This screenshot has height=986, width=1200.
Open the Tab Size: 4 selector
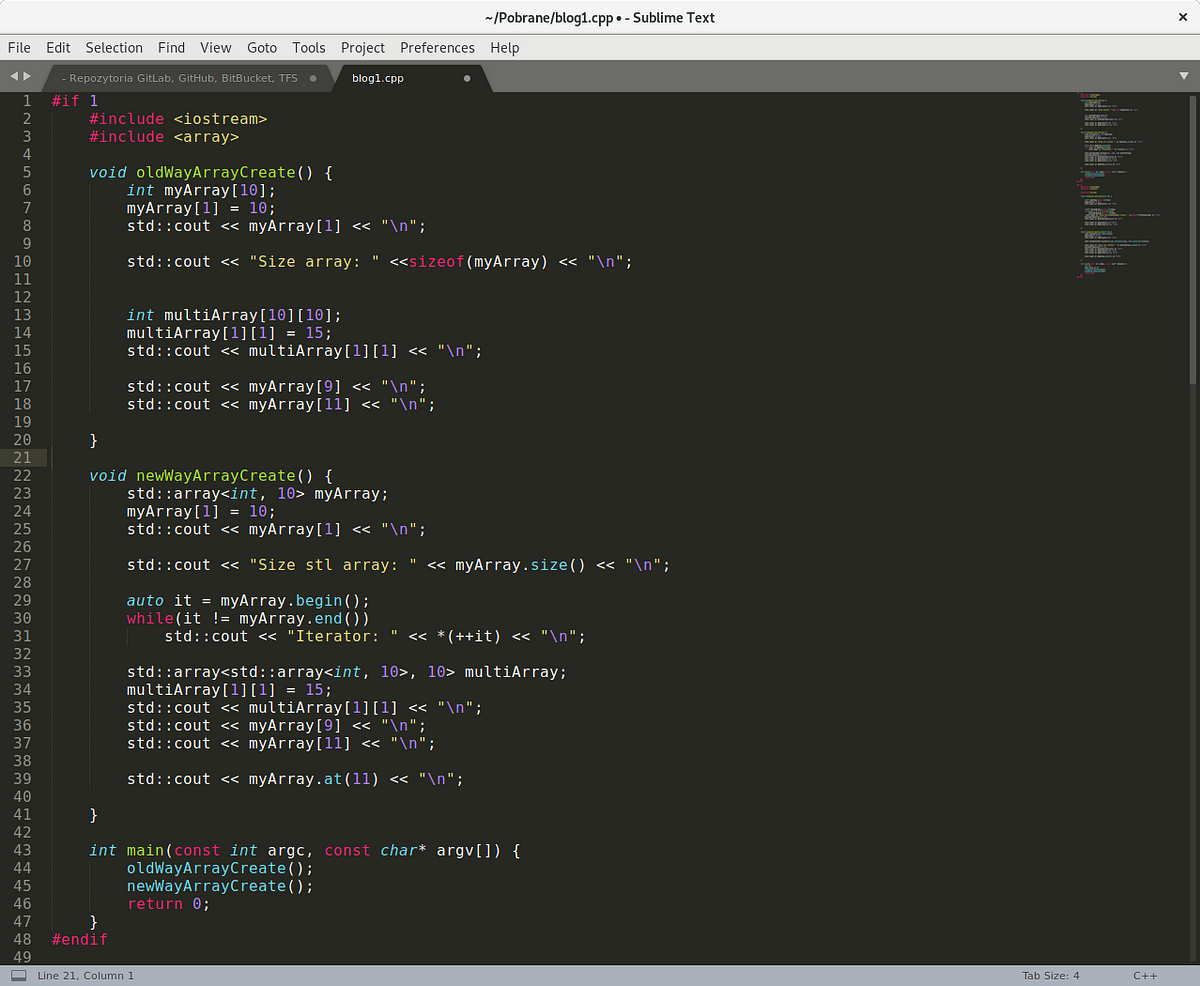click(x=1051, y=975)
